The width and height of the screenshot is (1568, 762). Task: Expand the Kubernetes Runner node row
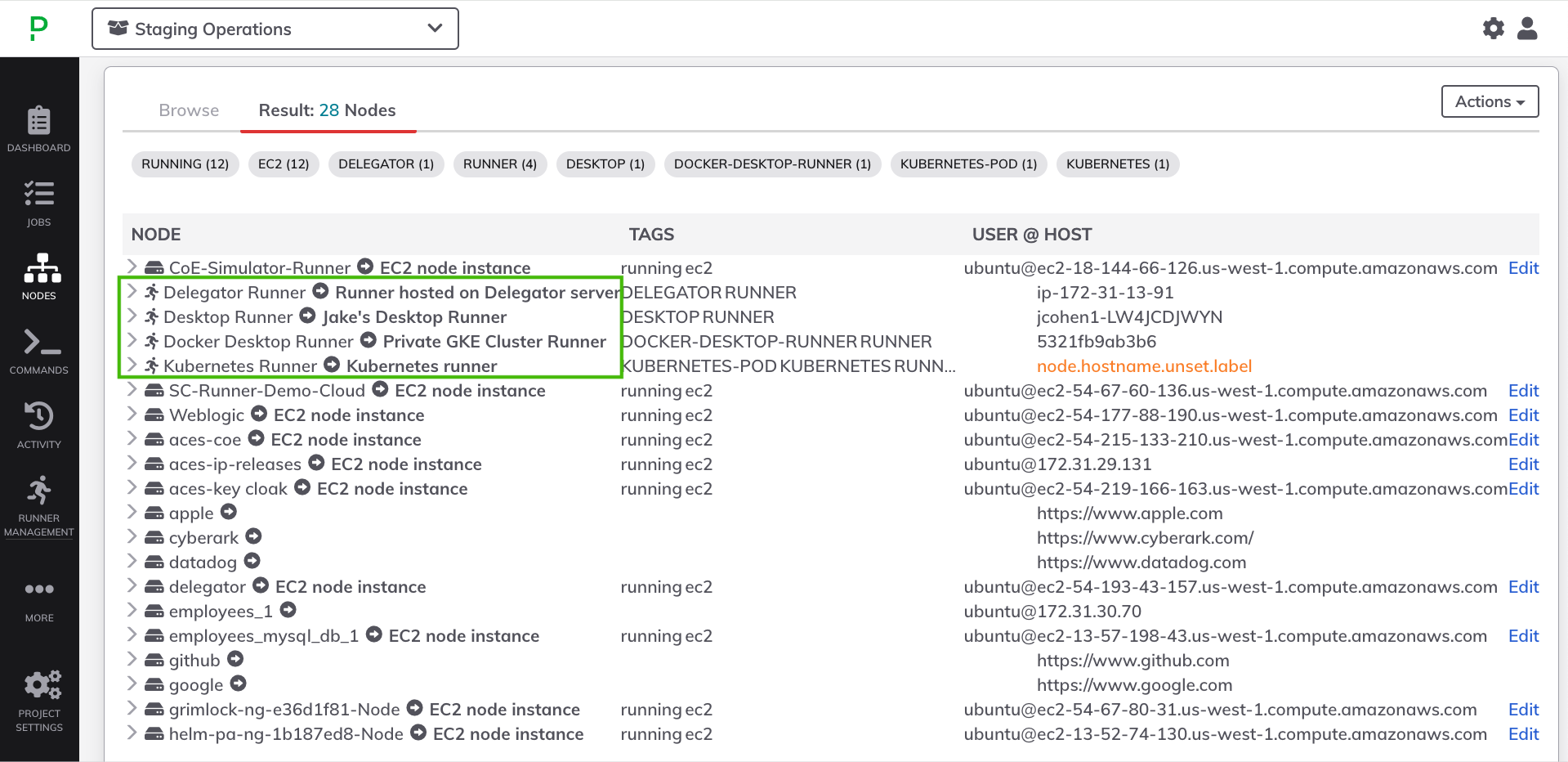click(132, 365)
